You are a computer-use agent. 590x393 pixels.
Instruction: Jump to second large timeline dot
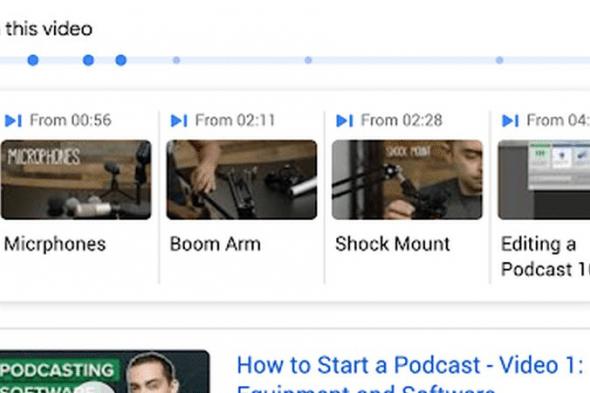pos(88,60)
